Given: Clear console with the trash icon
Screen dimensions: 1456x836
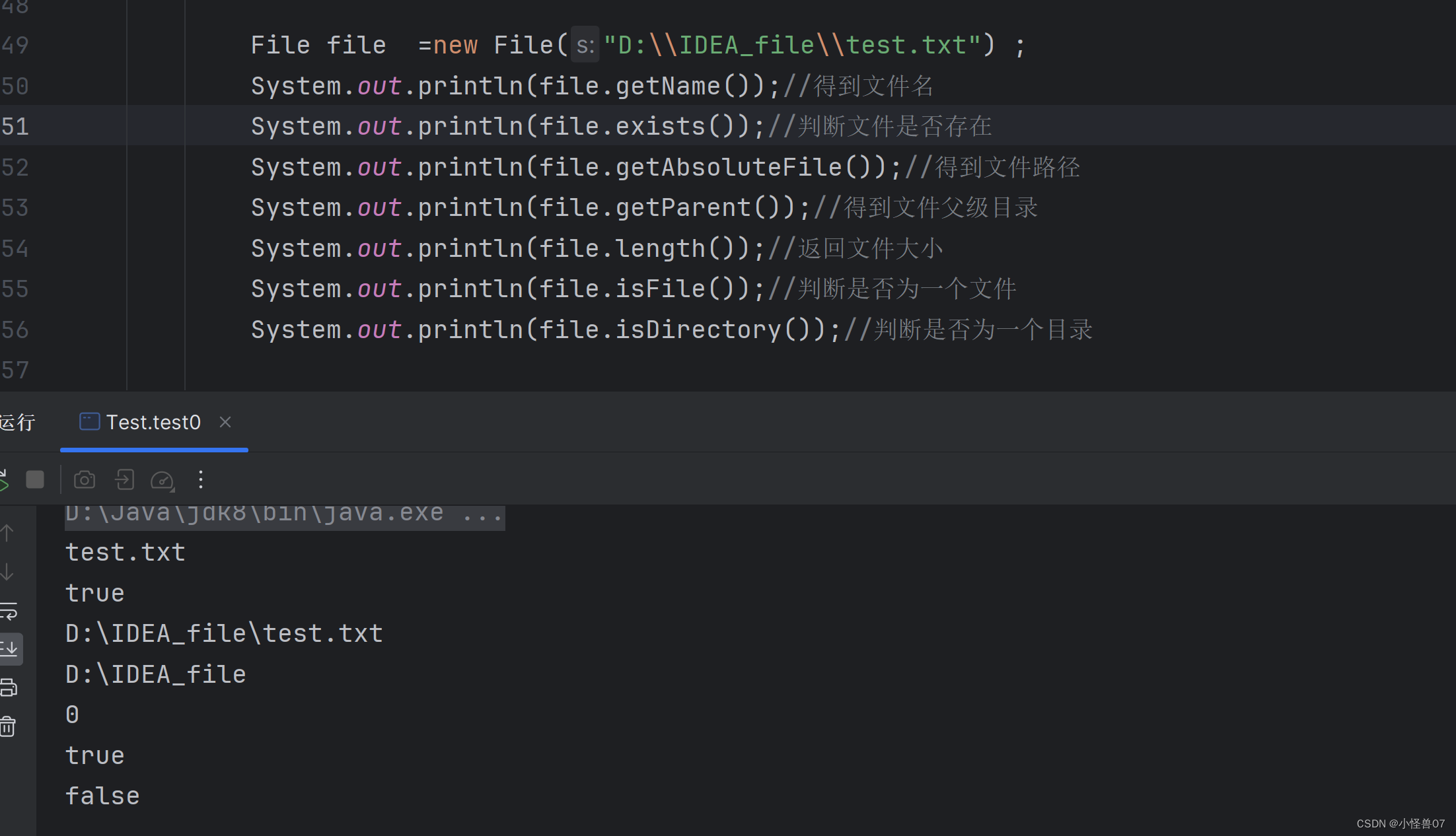Looking at the screenshot, I should 8,726.
